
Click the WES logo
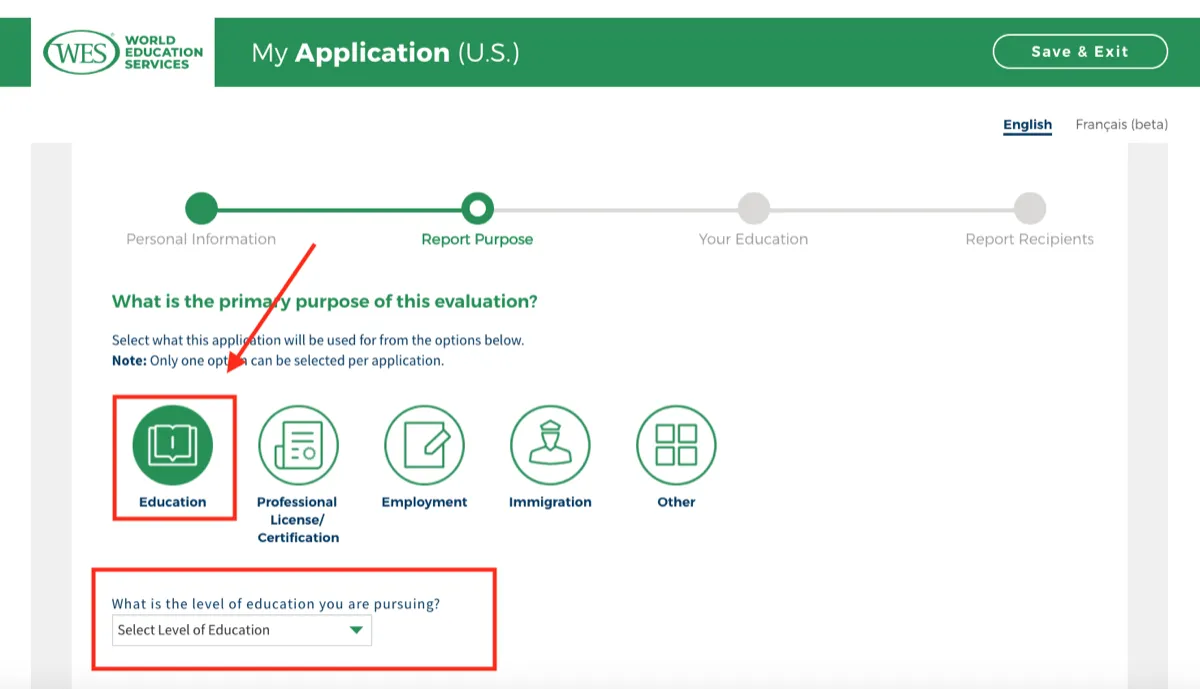pyautogui.click(x=122, y=52)
